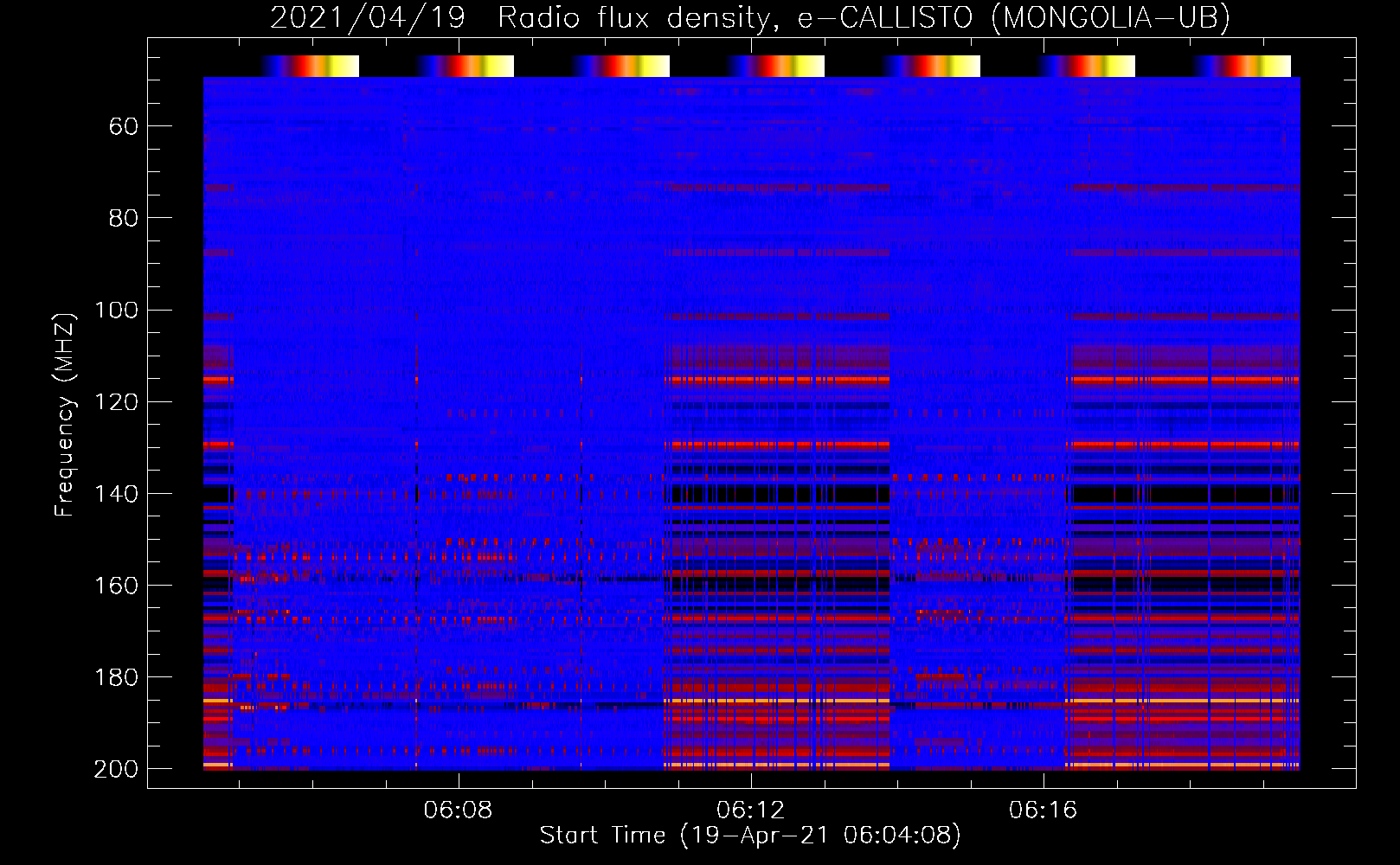The image size is (1400, 865).
Task: Click the 180 frequency tick label
Action: (116, 676)
